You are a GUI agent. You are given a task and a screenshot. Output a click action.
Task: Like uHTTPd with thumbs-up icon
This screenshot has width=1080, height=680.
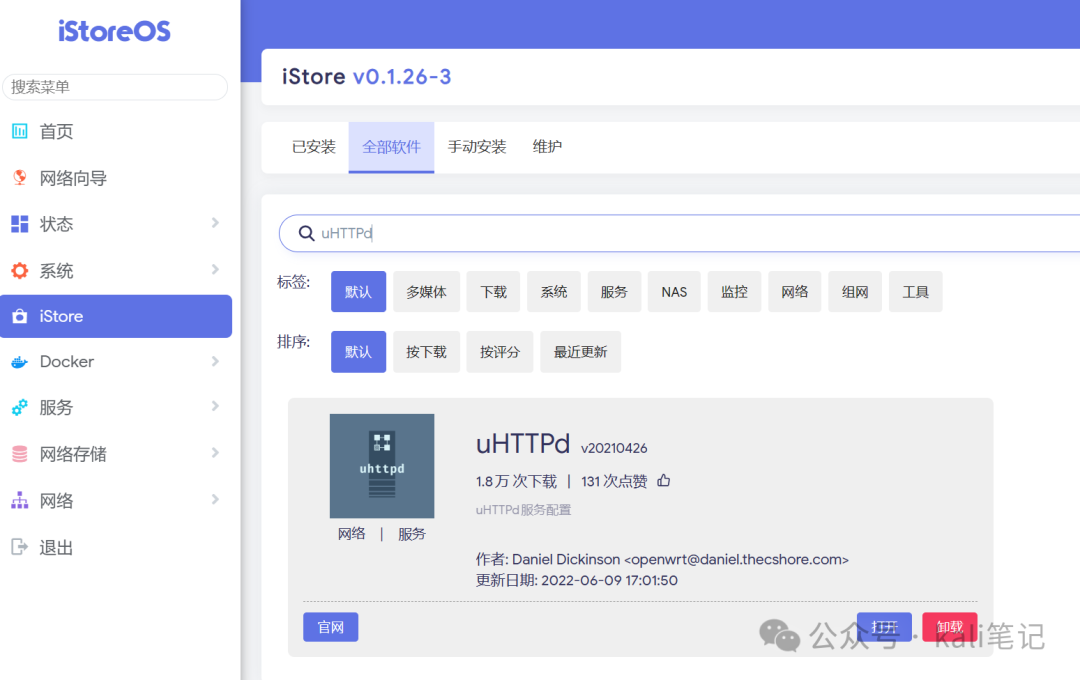(x=663, y=480)
